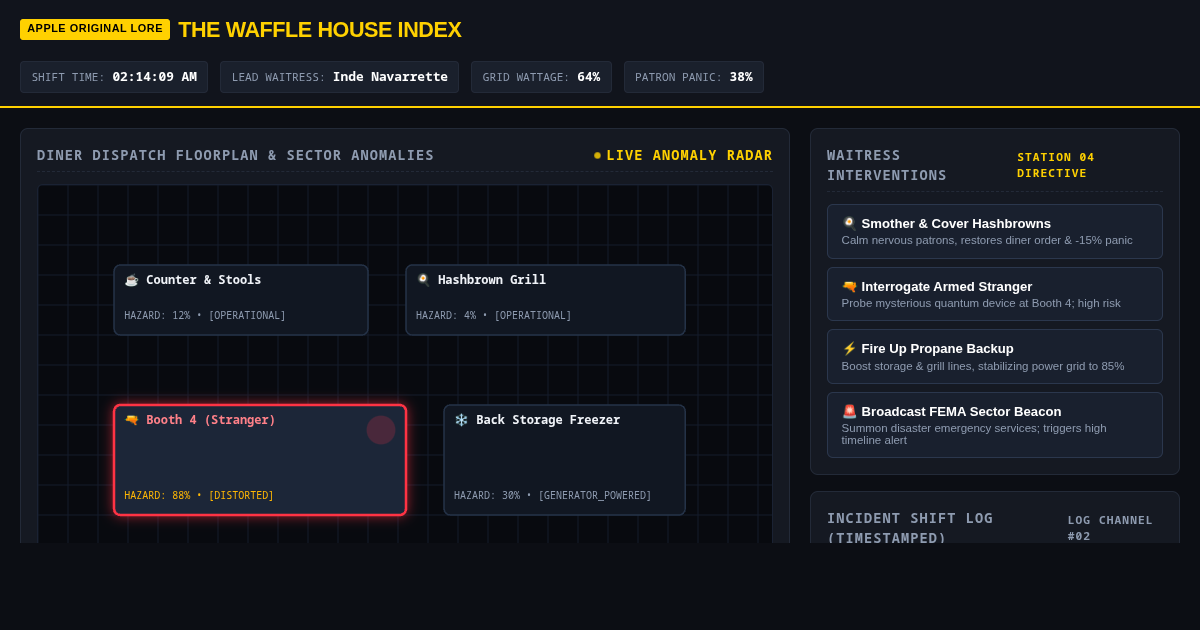Select the Back Storage Freezer sector card

(x=564, y=460)
